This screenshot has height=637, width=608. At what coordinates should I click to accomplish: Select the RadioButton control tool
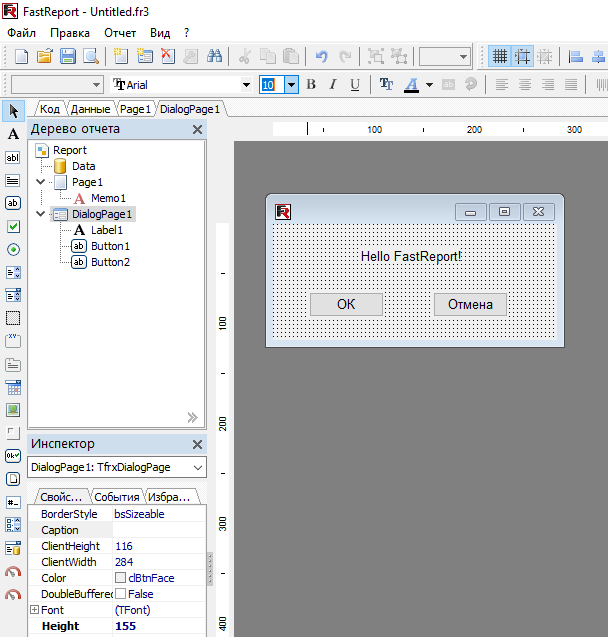[x=13, y=249]
